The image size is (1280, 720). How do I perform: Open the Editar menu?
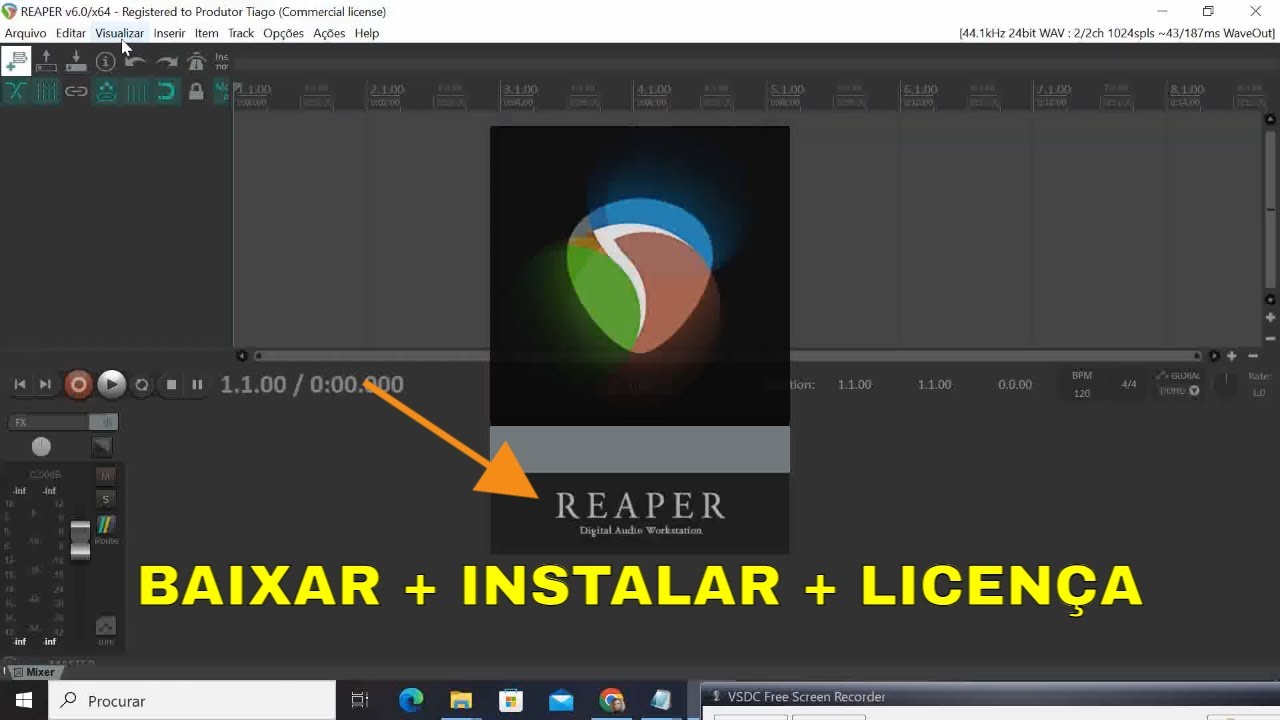[71, 33]
